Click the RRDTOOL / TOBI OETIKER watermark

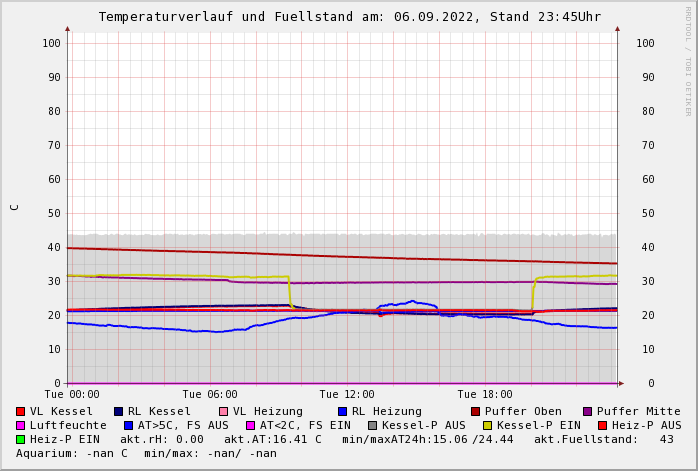(687, 60)
